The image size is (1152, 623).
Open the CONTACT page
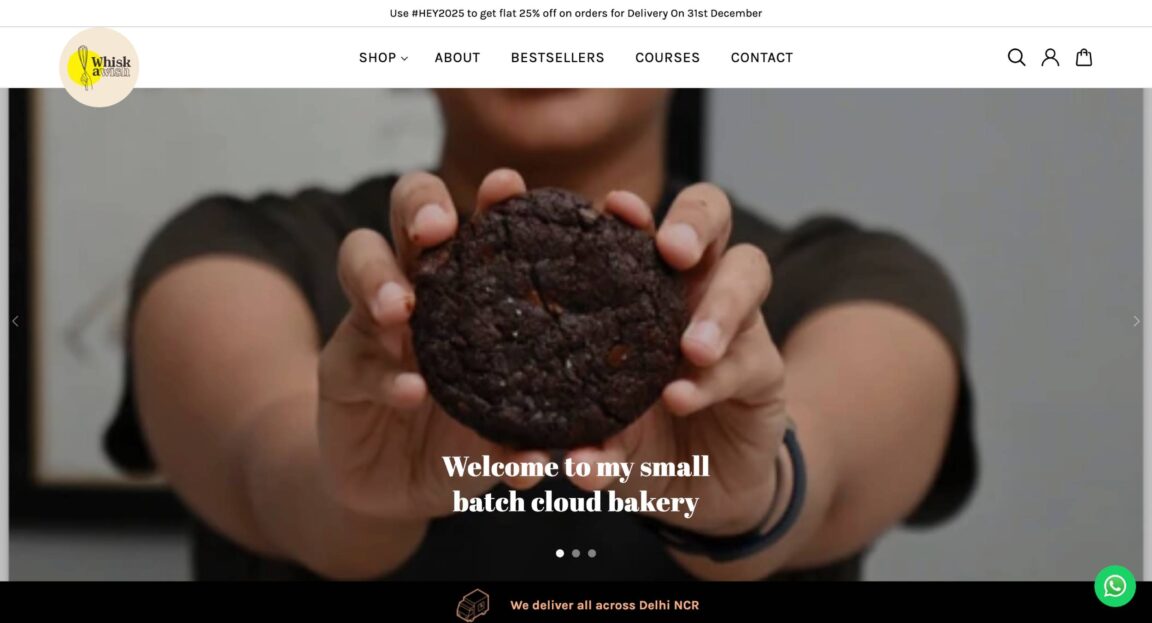click(x=762, y=57)
